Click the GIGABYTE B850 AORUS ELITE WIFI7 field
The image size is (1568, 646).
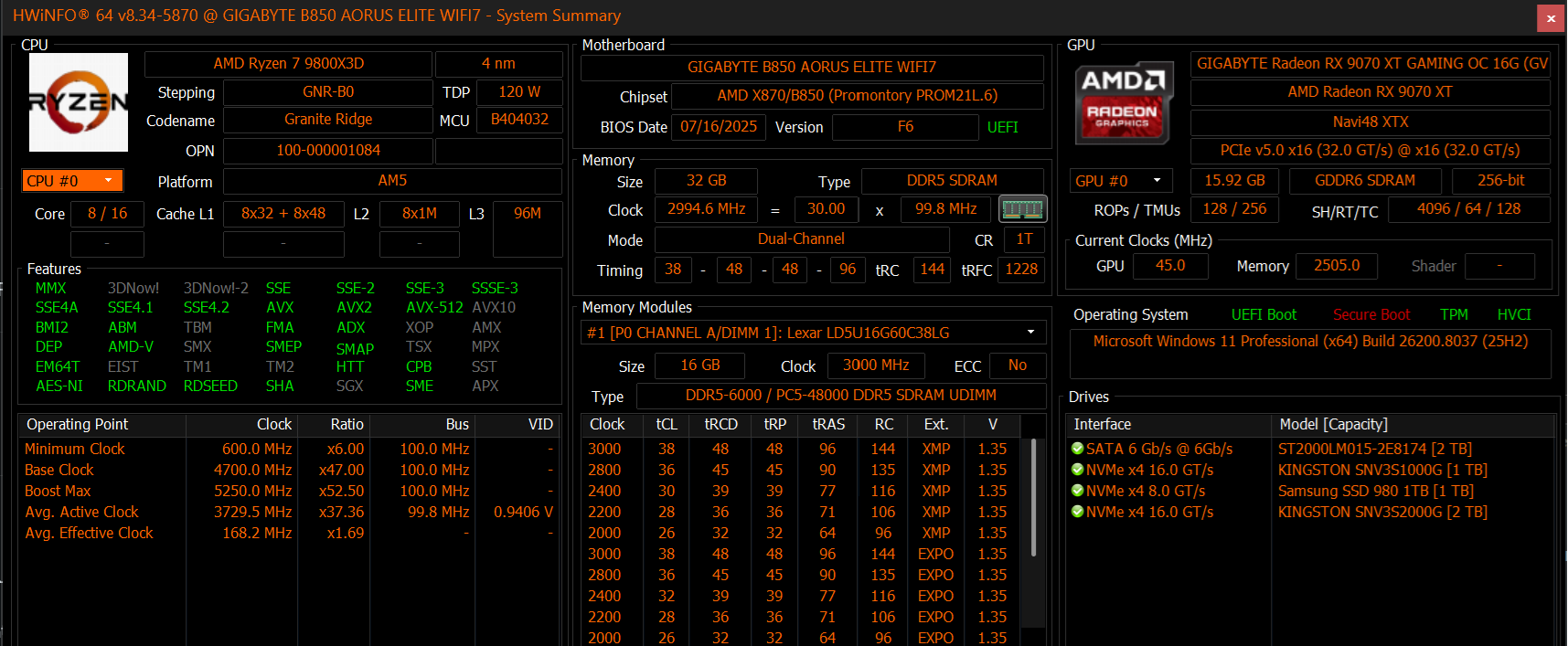coord(812,68)
